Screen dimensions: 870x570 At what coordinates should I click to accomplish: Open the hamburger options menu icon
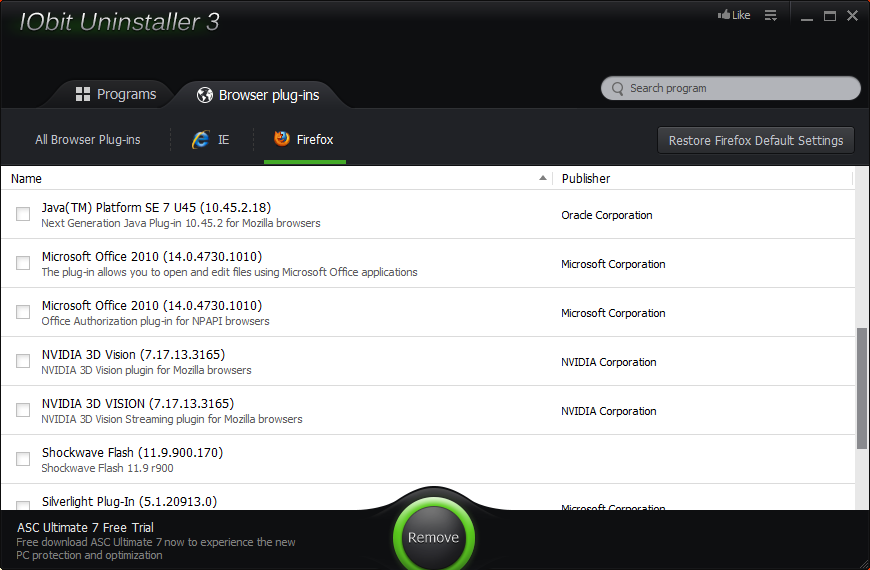coord(771,16)
